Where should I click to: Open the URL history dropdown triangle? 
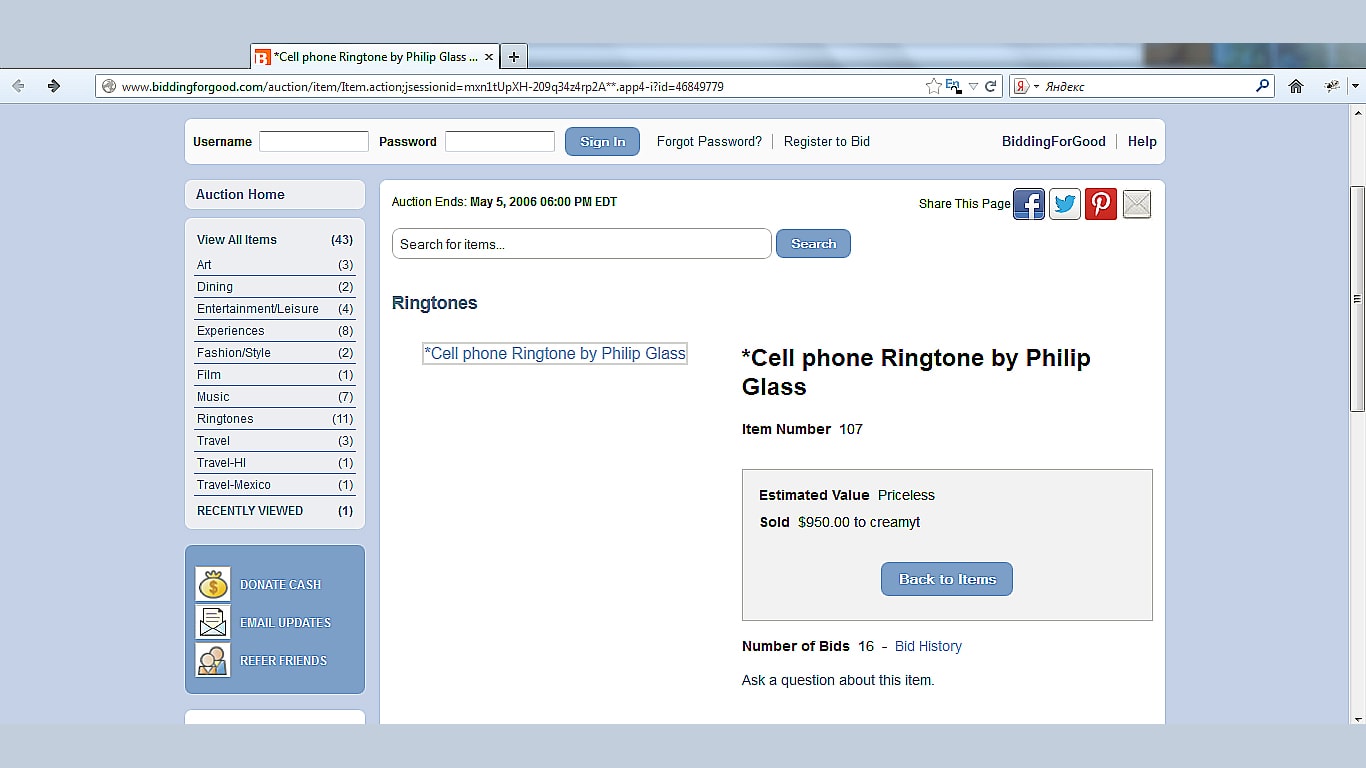pyautogui.click(x=973, y=87)
